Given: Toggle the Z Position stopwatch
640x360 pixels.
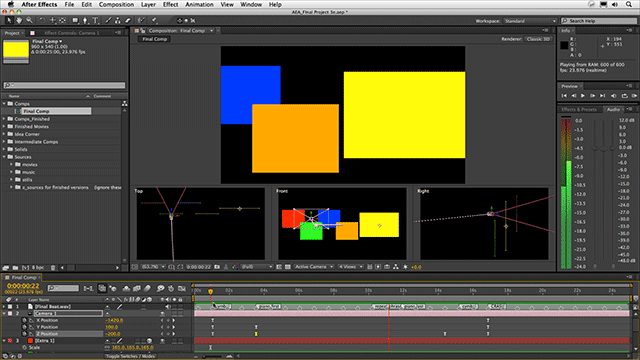Looking at the screenshot, I should click(x=24, y=334).
